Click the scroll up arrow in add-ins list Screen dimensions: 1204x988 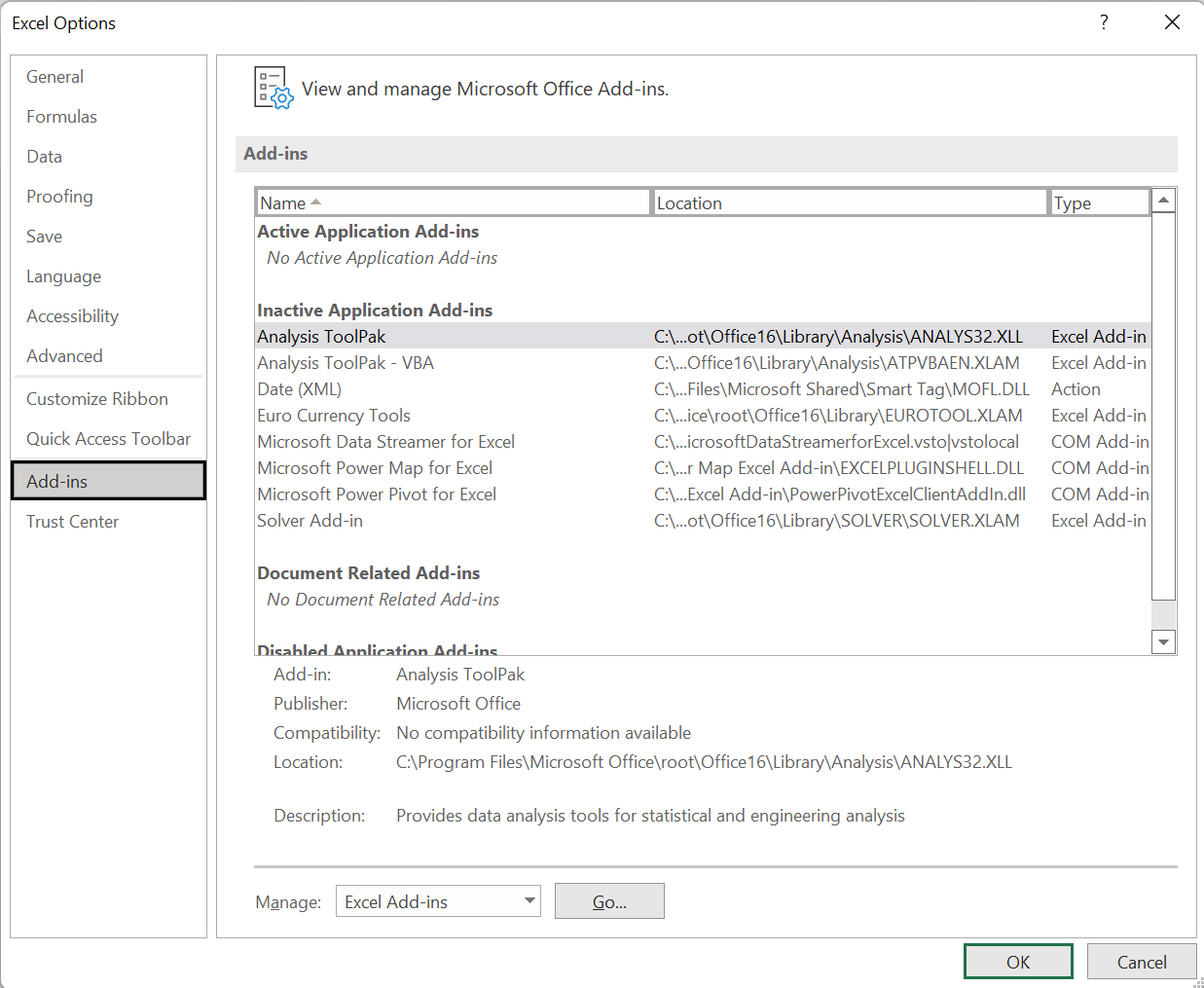click(x=1163, y=201)
